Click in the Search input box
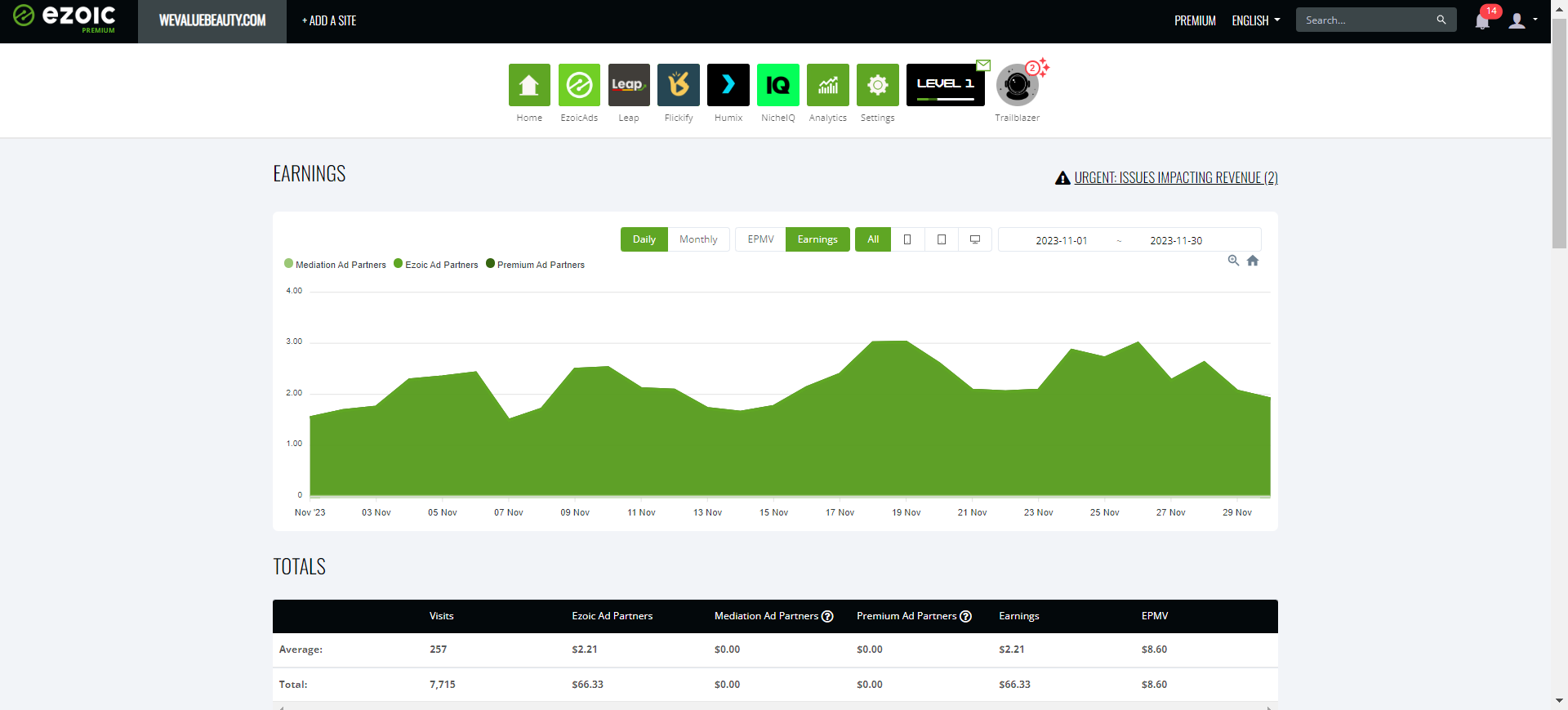The width and height of the screenshot is (1568, 710). [1368, 20]
